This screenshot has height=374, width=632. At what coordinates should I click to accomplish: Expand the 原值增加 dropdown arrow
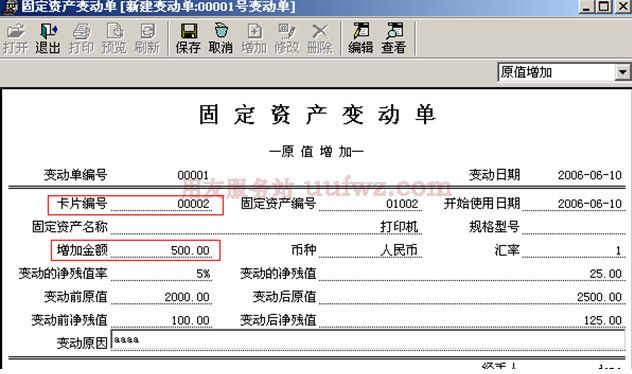point(622,73)
